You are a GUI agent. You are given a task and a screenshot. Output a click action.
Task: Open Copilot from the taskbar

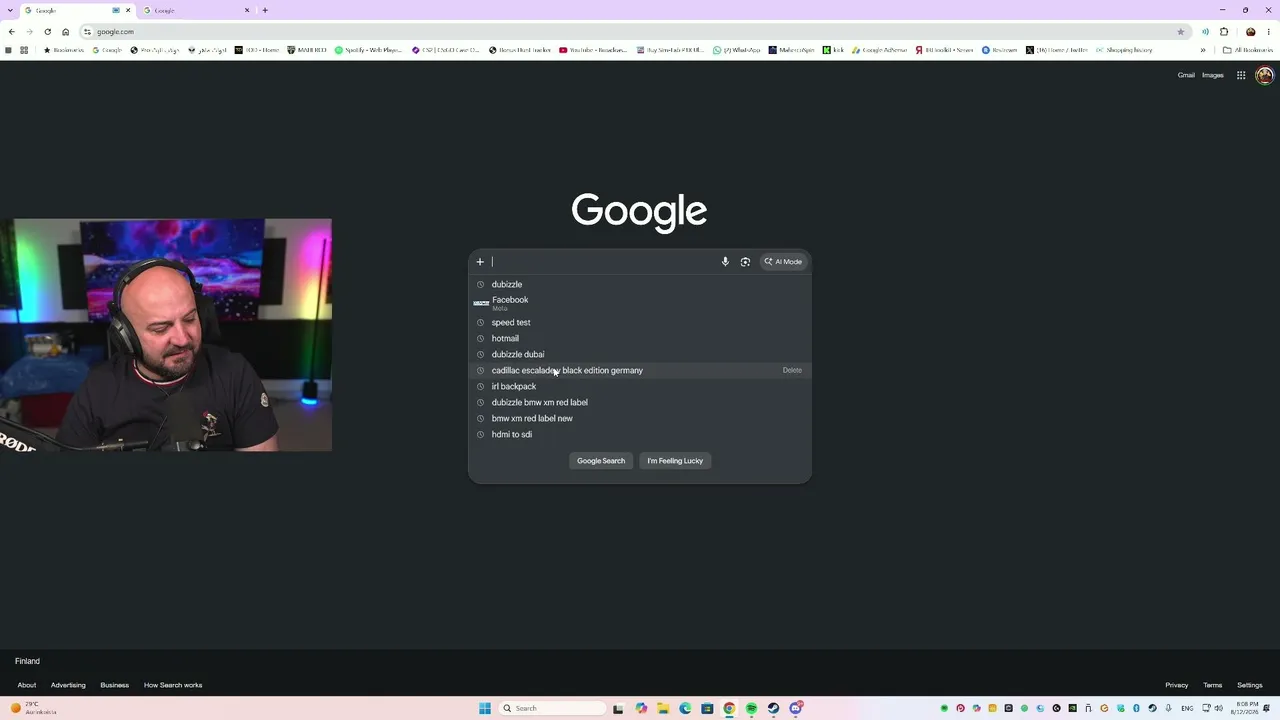(x=641, y=708)
